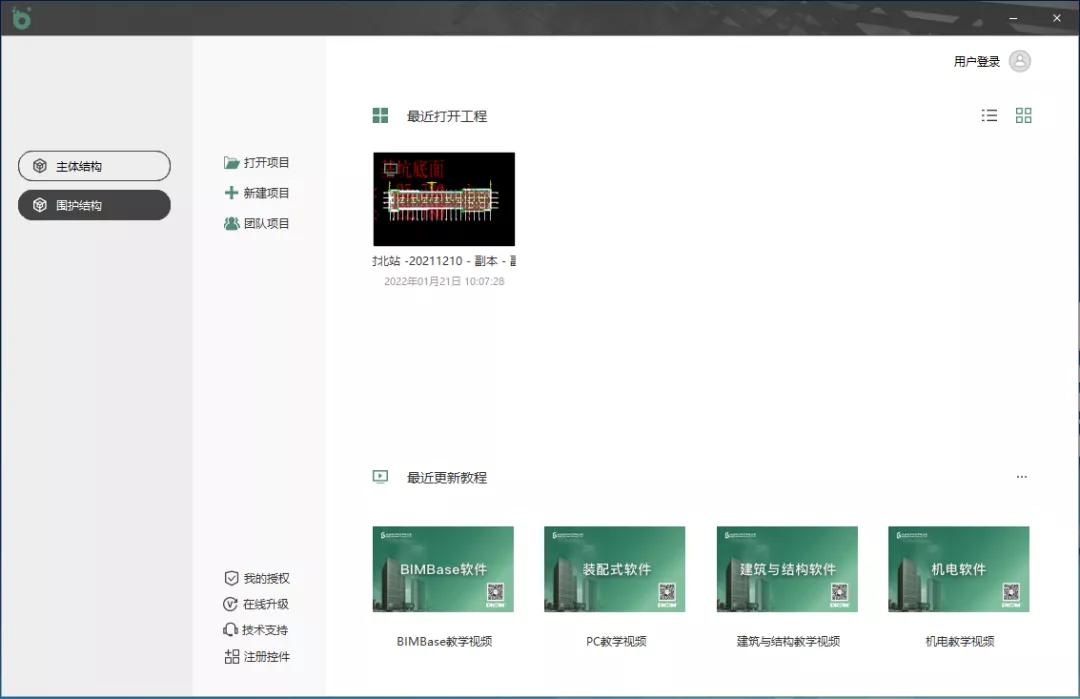This screenshot has width=1080, height=699.
Task: Switch recent projects to list view
Action: (x=989, y=115)
